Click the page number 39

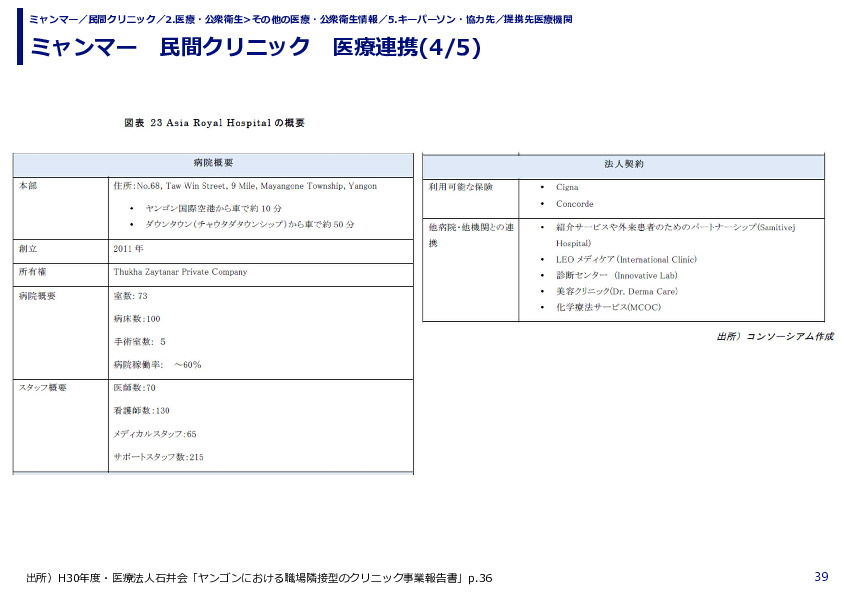pos(821,576)
